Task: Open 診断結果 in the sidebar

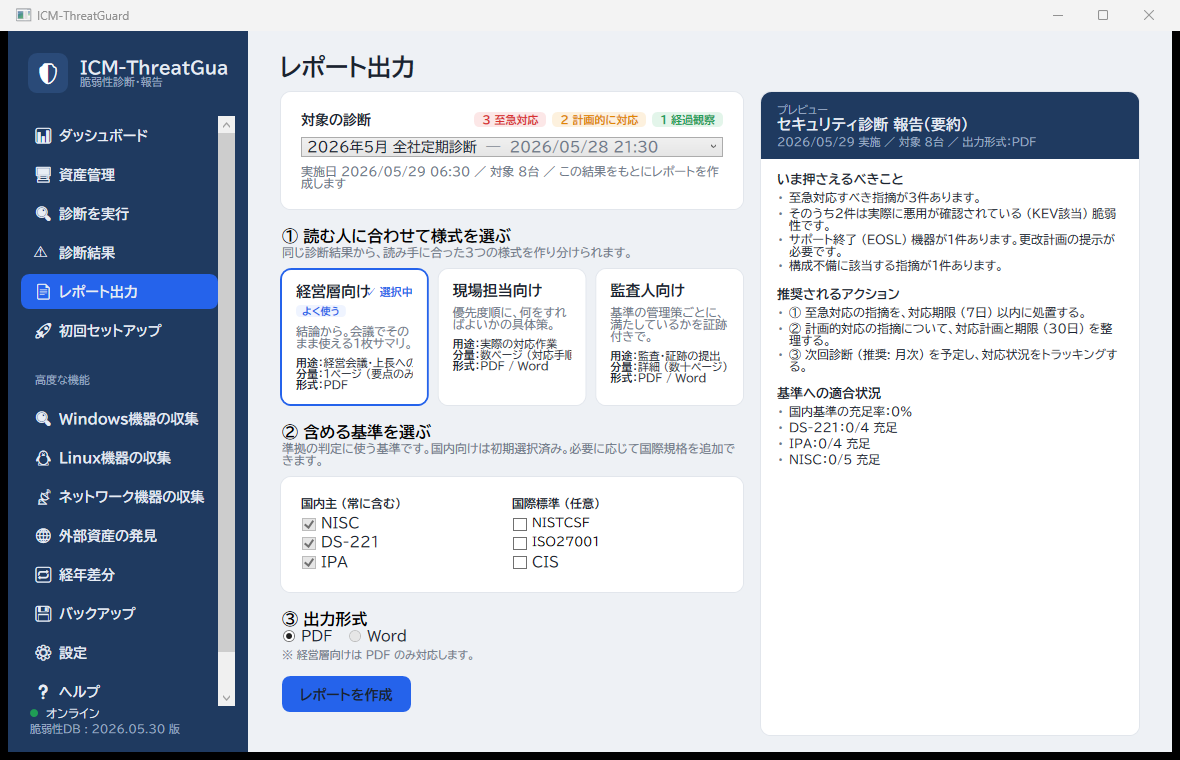Action: (x=119, y=253)
